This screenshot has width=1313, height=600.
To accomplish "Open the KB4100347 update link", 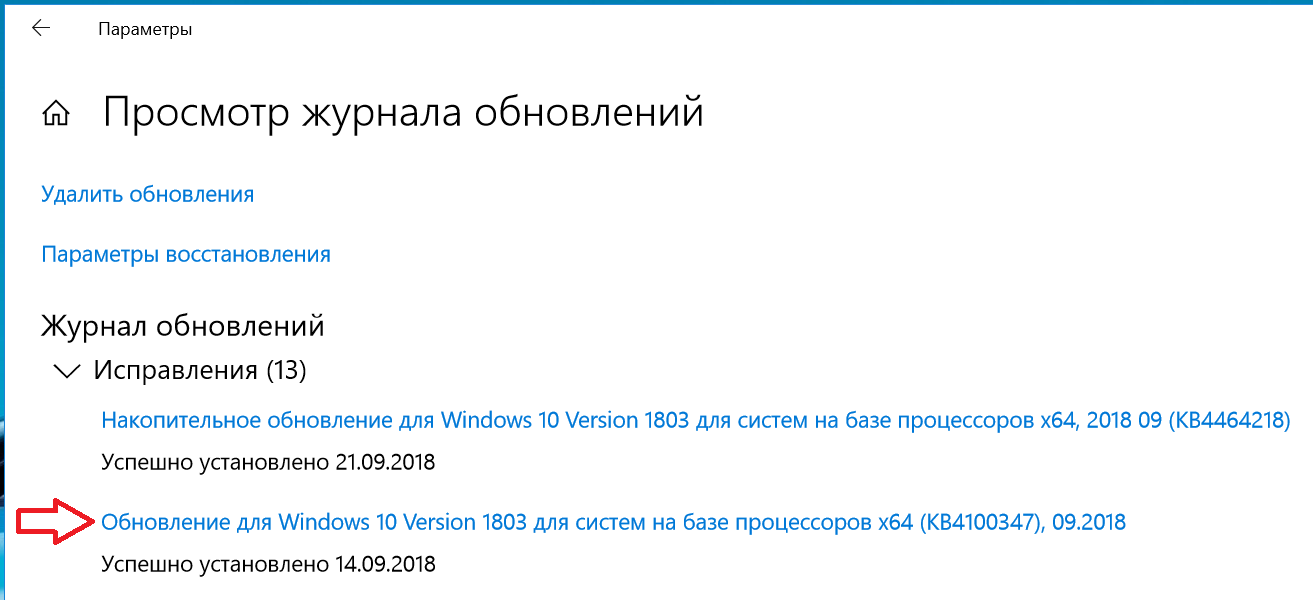I will click(x=613, y=522).
